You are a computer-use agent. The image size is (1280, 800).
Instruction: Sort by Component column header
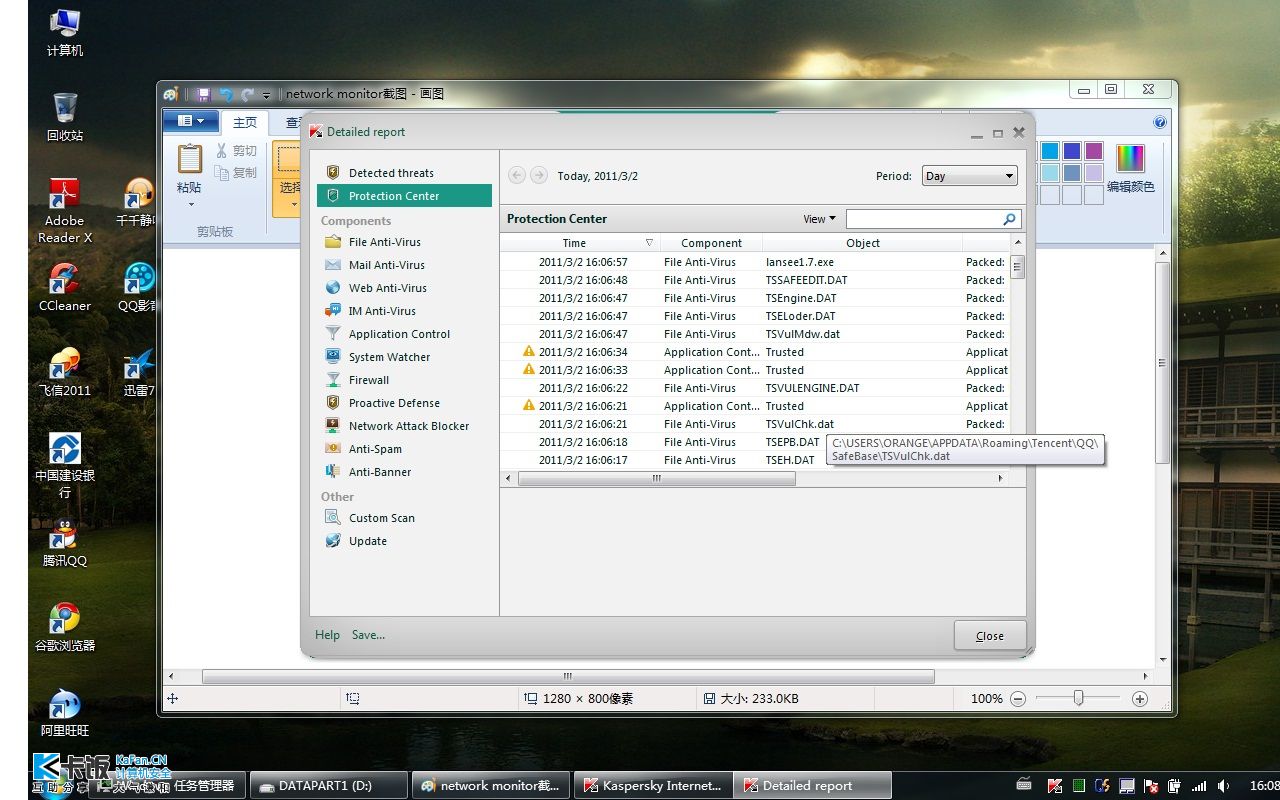tap(711, 243)
